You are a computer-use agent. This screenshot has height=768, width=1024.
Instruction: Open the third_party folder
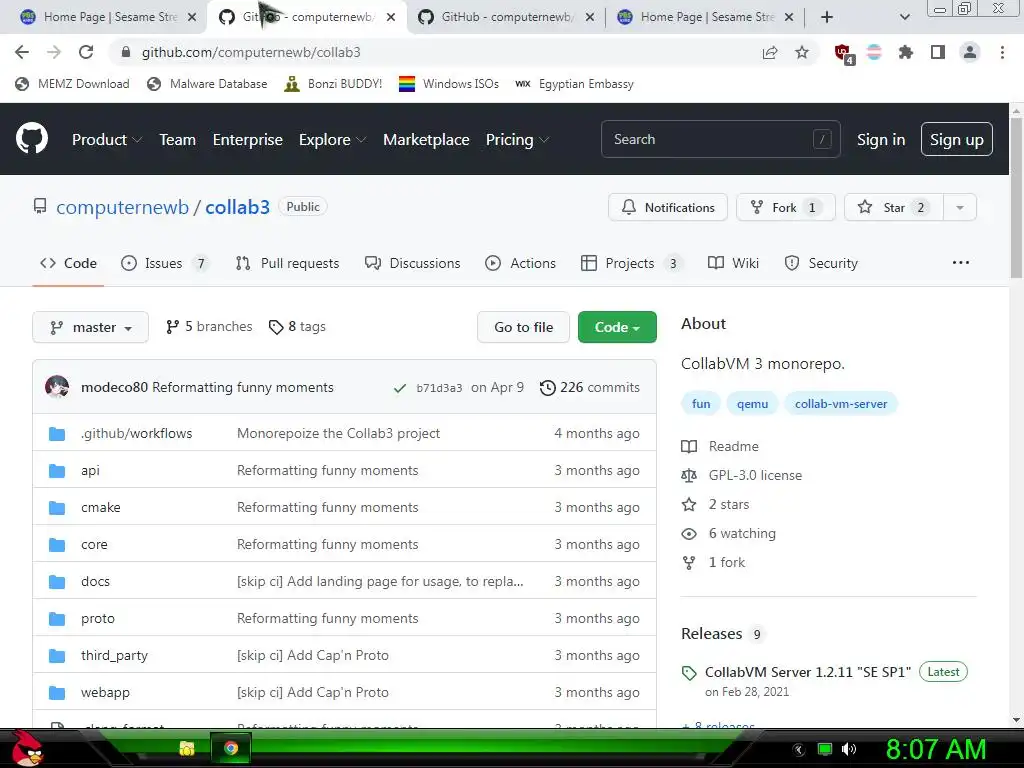[114, 656]
